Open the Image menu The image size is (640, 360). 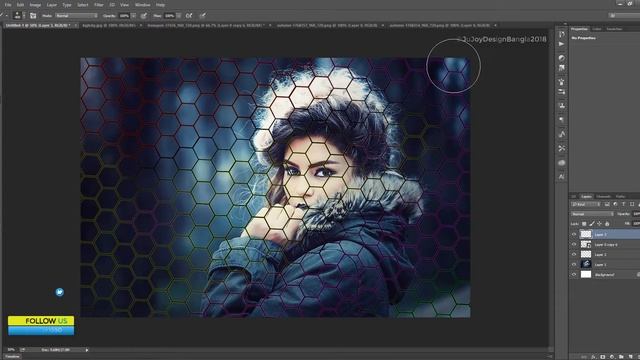[35, 5]
